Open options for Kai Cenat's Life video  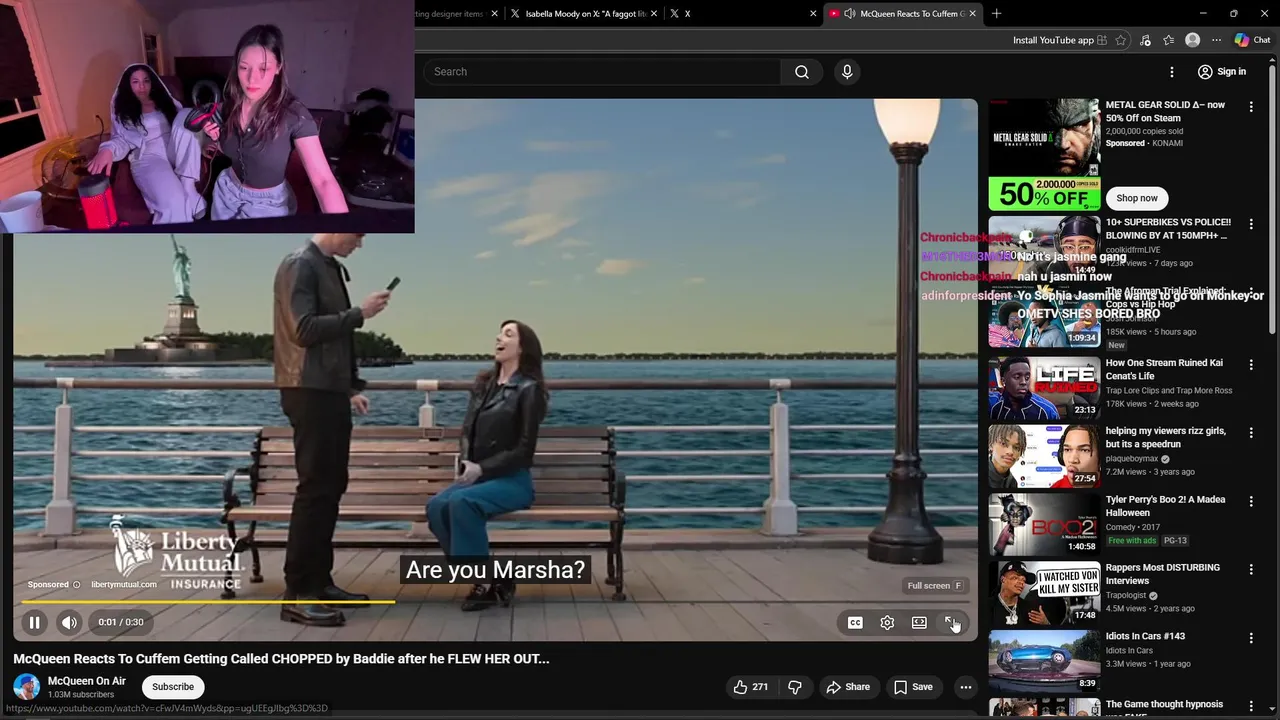[x=1251, y=365]
